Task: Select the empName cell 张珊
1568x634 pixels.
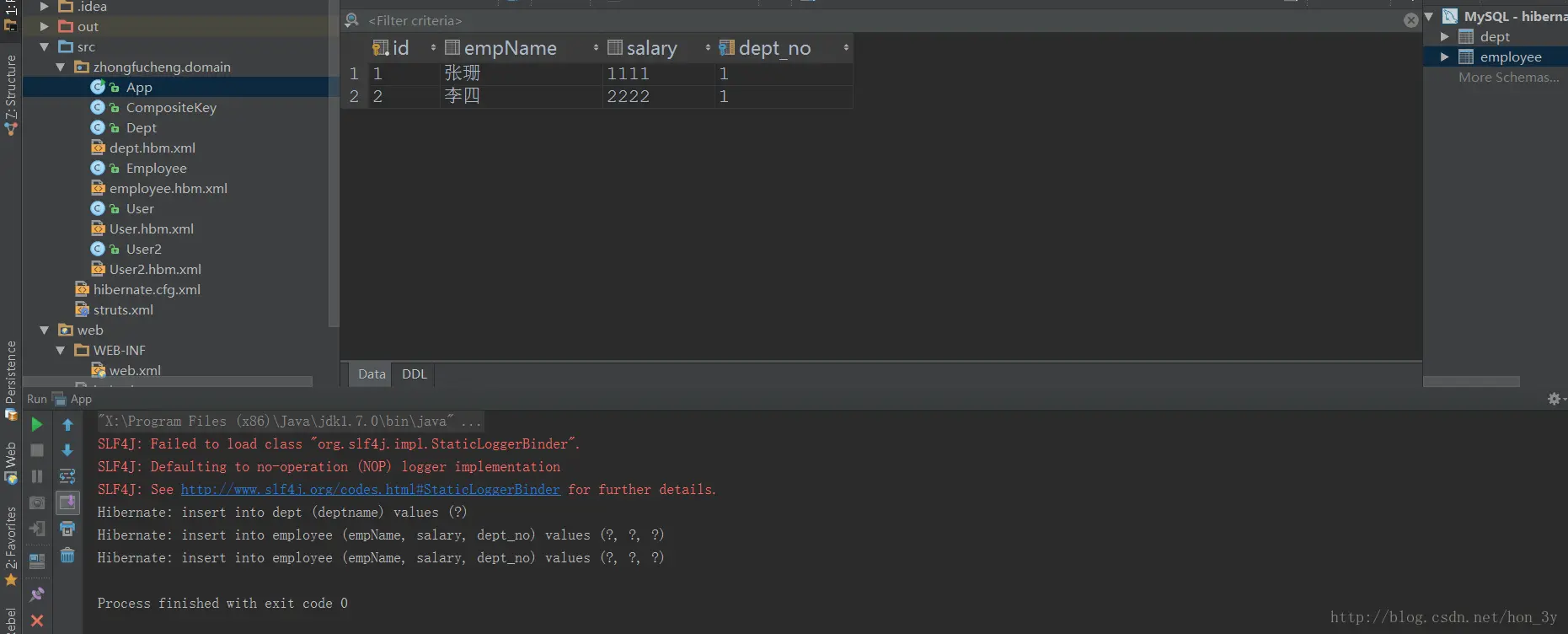Action: pos(521,73)
